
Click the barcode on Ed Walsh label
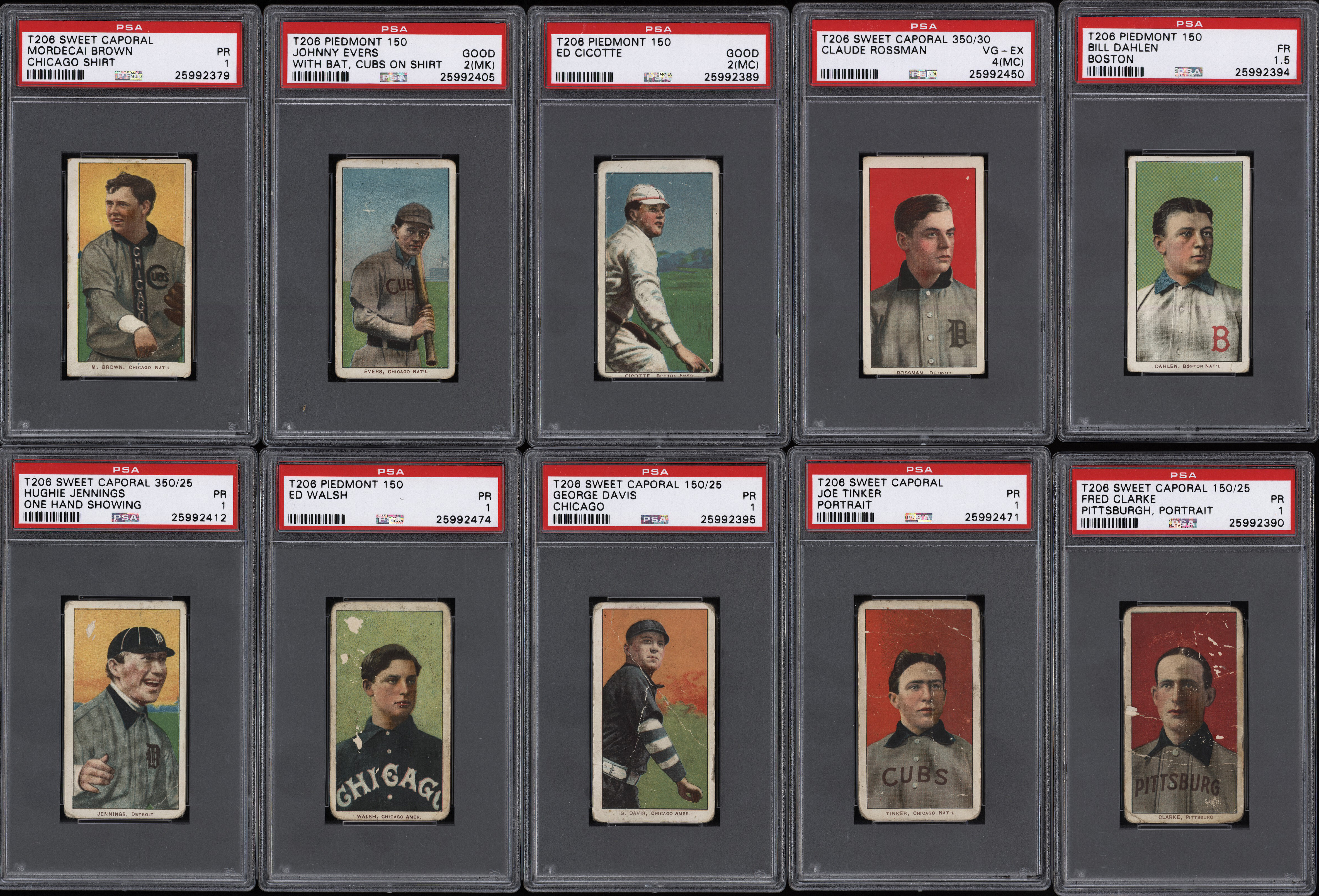point(317,519)
